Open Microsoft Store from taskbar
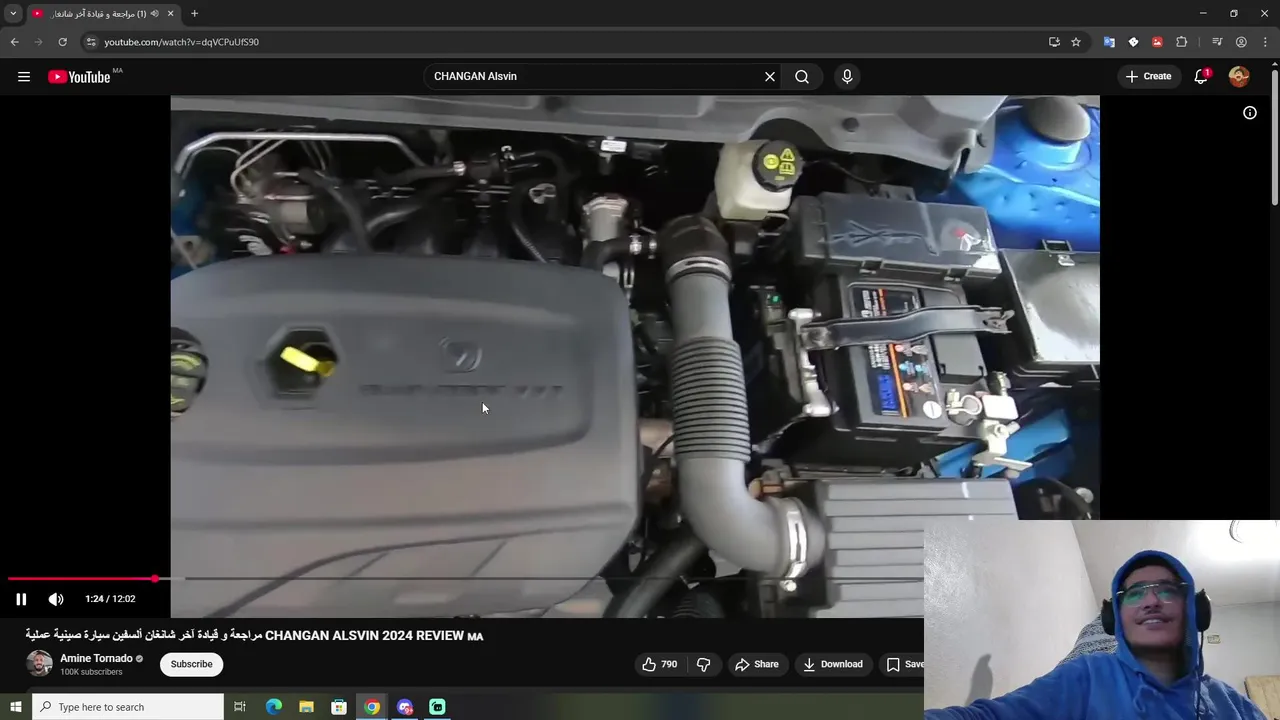Viewport: 1280px width, 720px height. click(339, 707)
